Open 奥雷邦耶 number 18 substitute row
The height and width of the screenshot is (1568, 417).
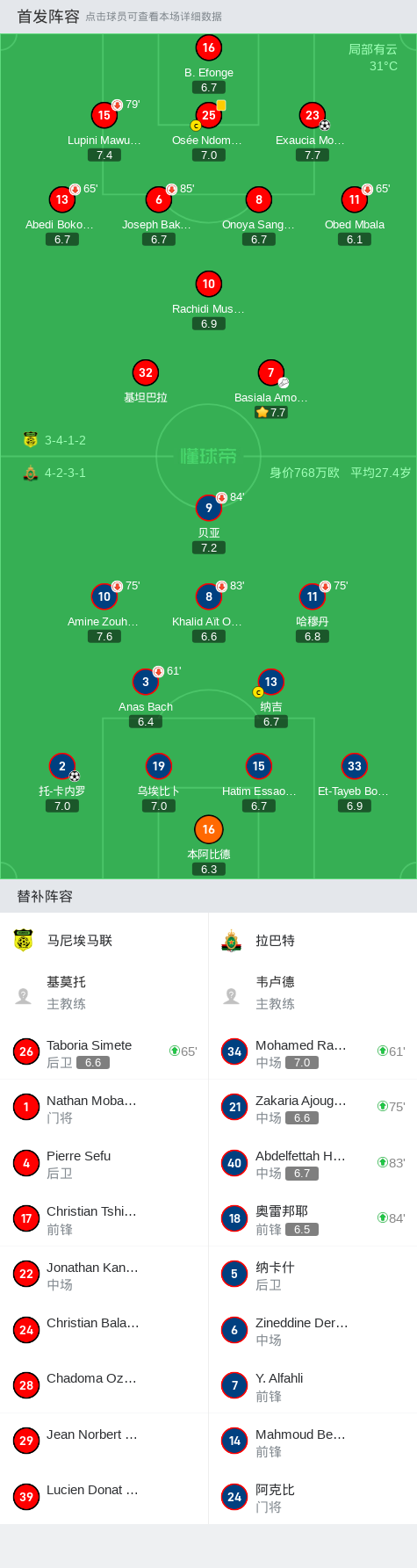click(313, 1218)
